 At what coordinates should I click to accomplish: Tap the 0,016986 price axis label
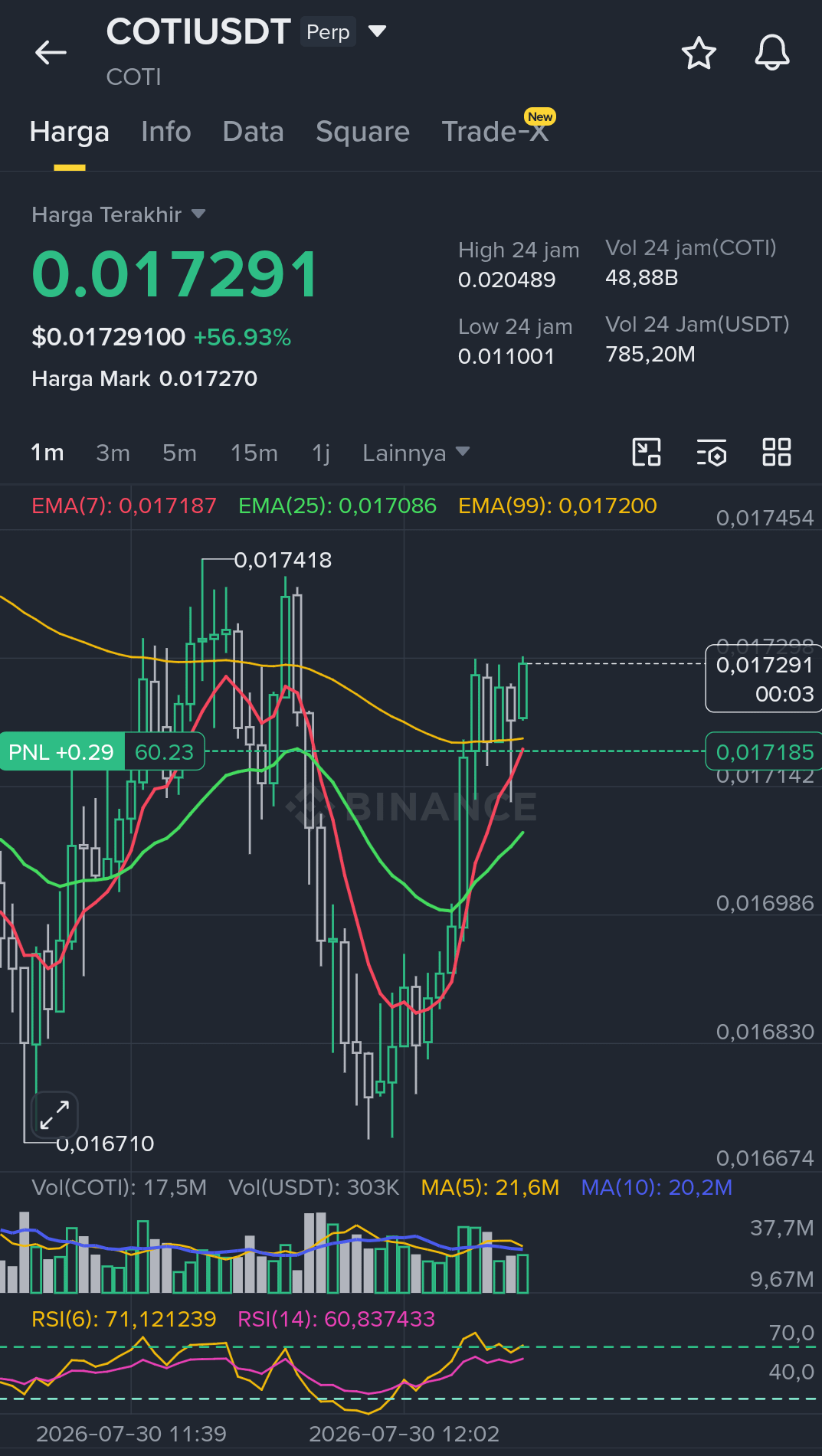(x=765, y=903)
